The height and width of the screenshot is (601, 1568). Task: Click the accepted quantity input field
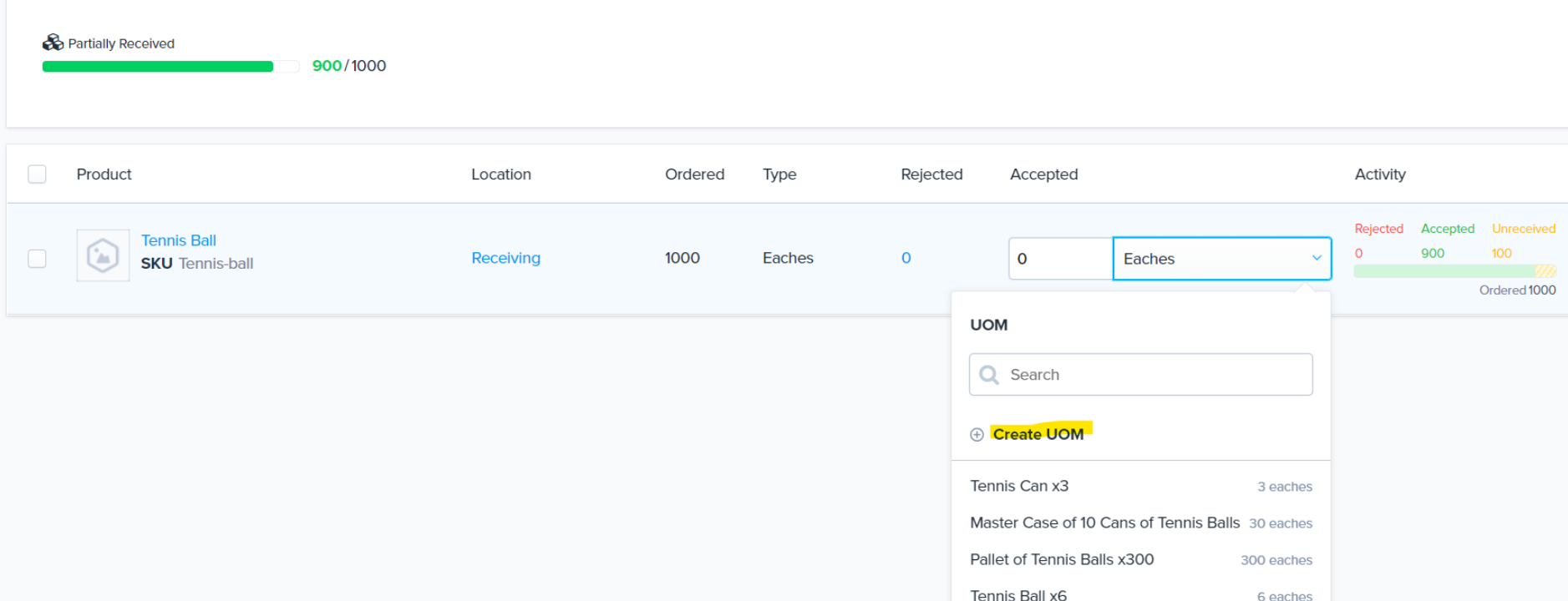click(x=1061, y=259)
